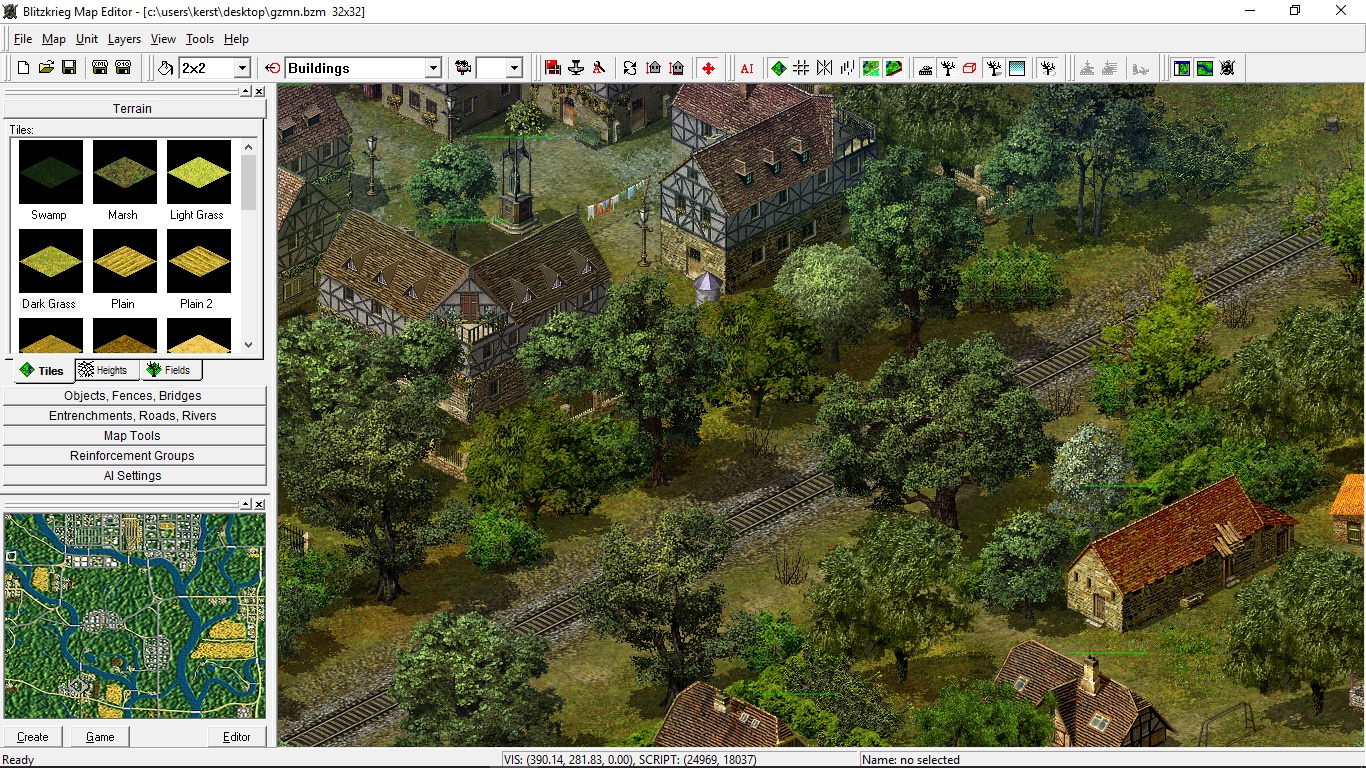Screen dimensions: 1366x768
Task: Click the red 3D box icon
Action: (x=969, y=68)
